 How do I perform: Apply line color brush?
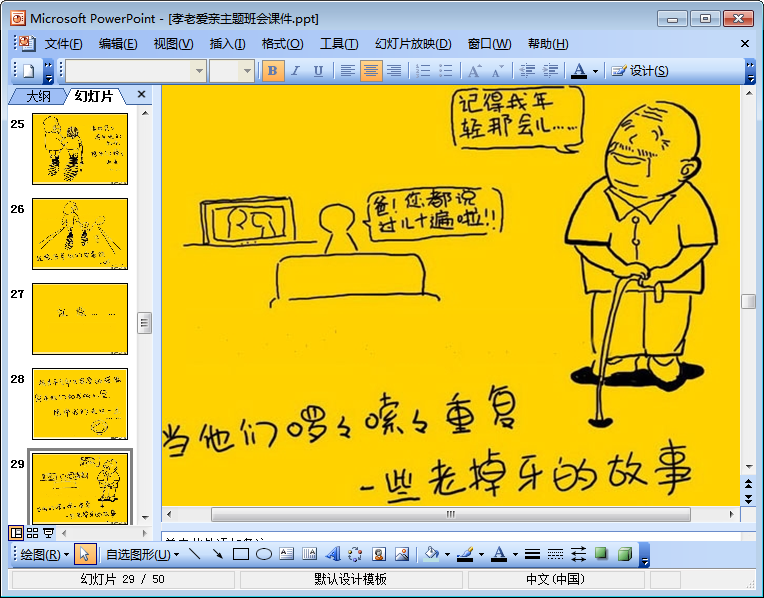pyautogui.click(x=465, y=555)
